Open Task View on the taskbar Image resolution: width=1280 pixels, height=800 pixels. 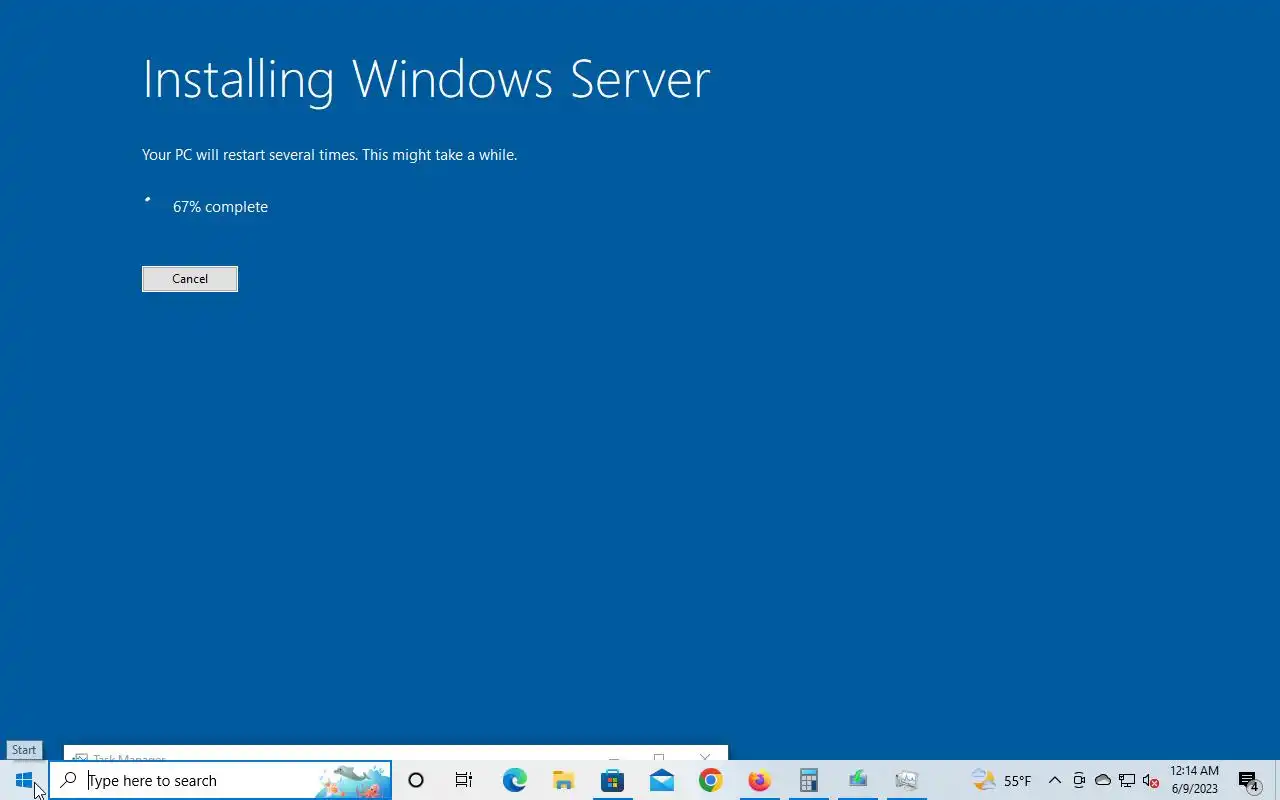pyautogui.click(x=464, y=780)
